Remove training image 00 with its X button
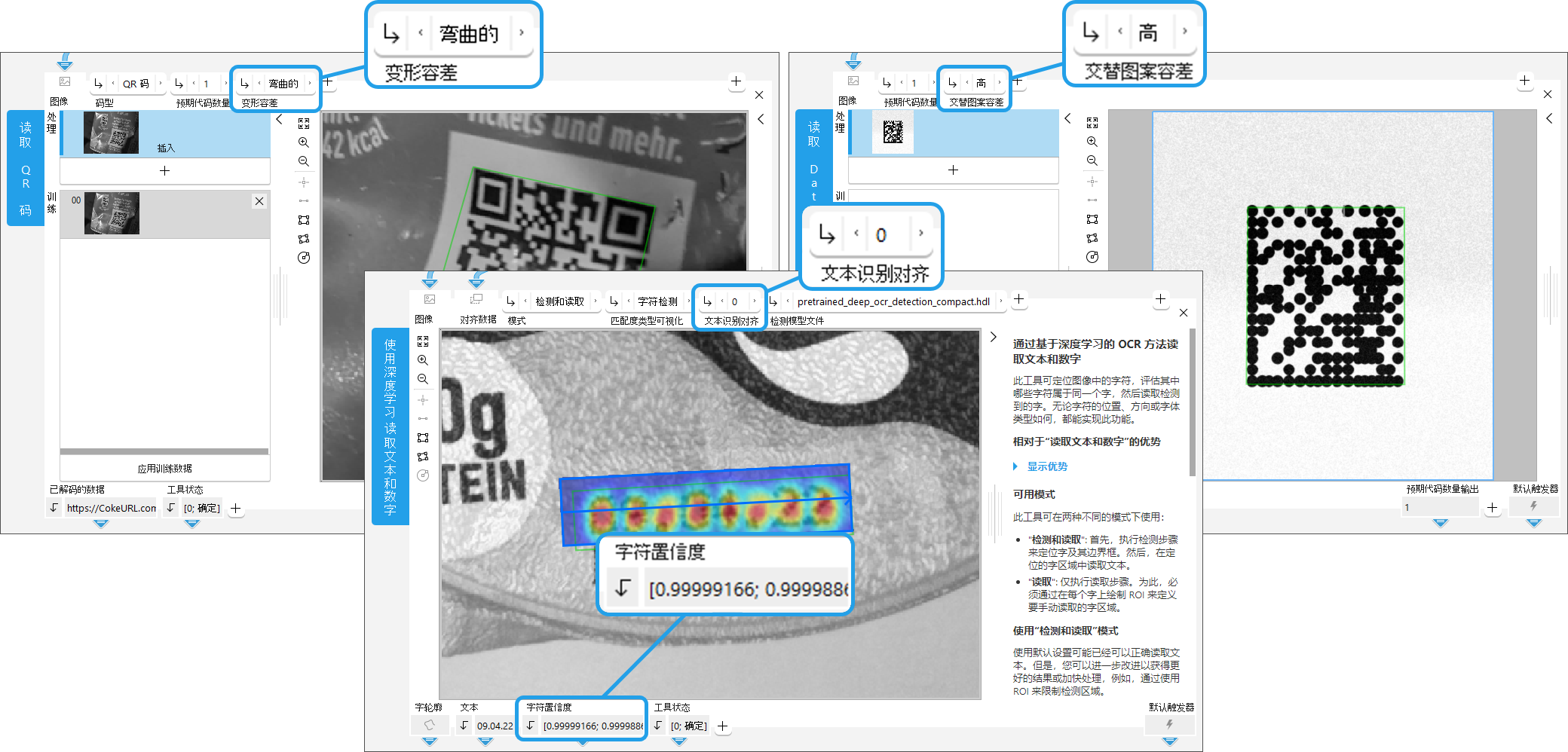Viewport: 1568px width, 752px height. (259, 201)
